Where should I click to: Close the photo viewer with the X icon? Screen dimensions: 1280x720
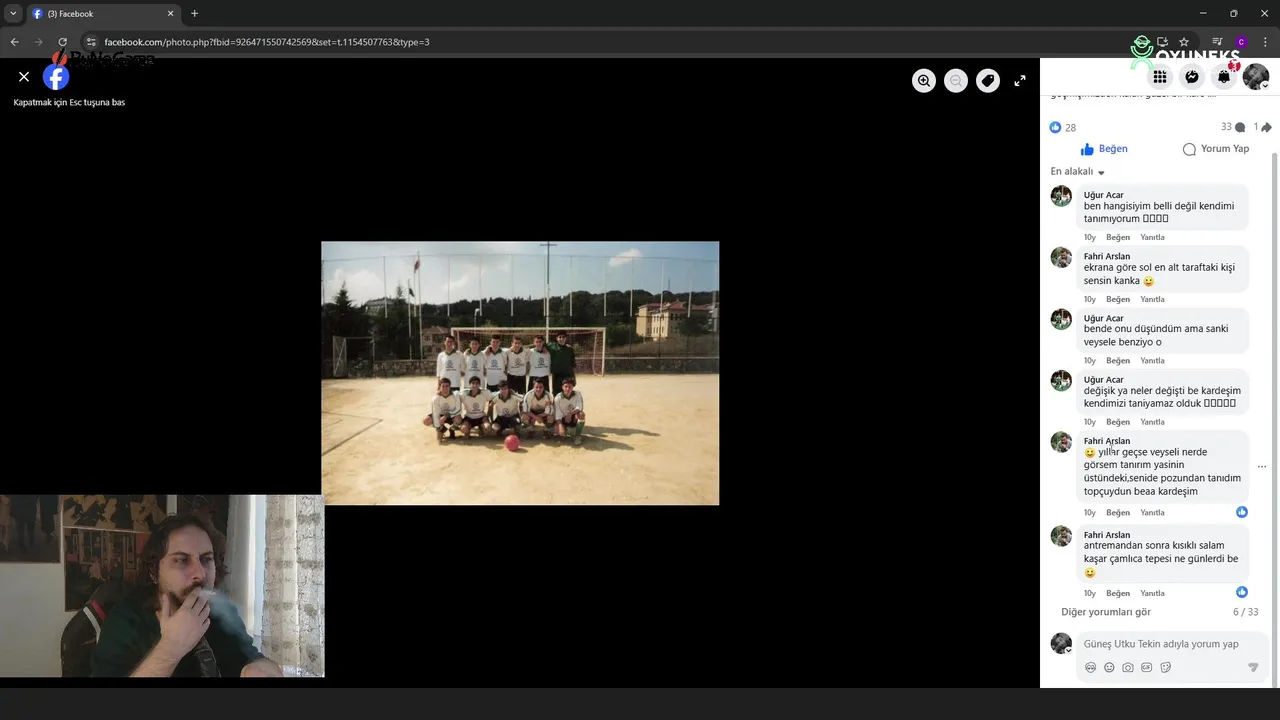pyautogui.click(x=24, y=77)
